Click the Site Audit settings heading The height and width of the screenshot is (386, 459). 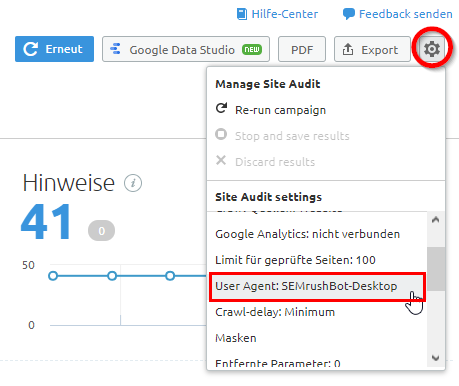coord(269,197)
